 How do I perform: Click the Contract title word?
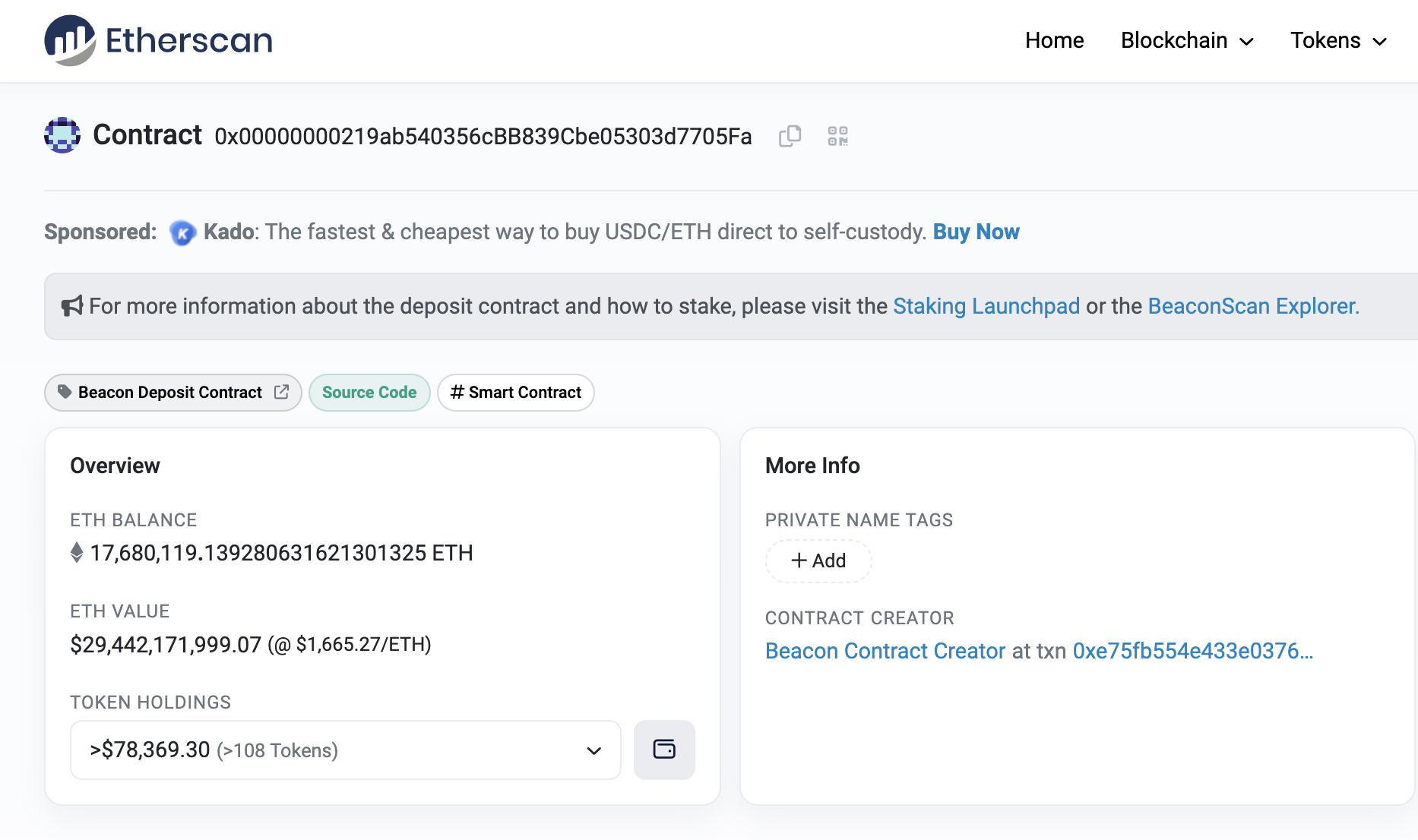pyautogui.click(x=147, y=135)
